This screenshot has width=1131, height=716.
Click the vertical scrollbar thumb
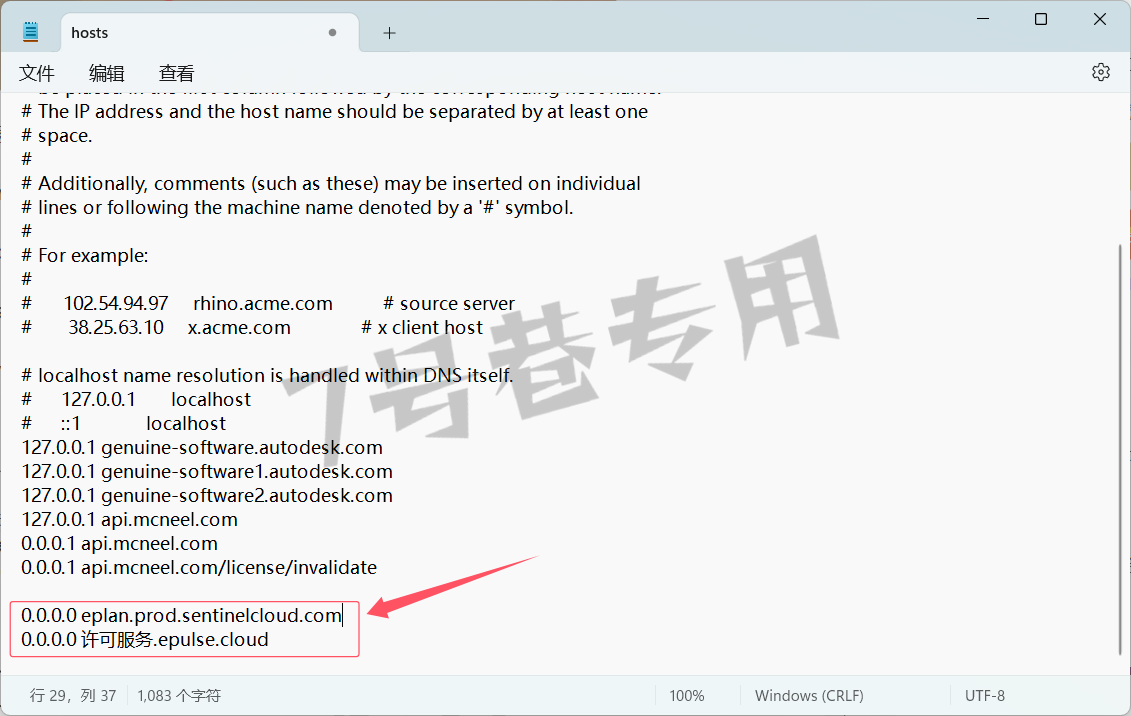pyautogui.click(x=1120, y=449)
